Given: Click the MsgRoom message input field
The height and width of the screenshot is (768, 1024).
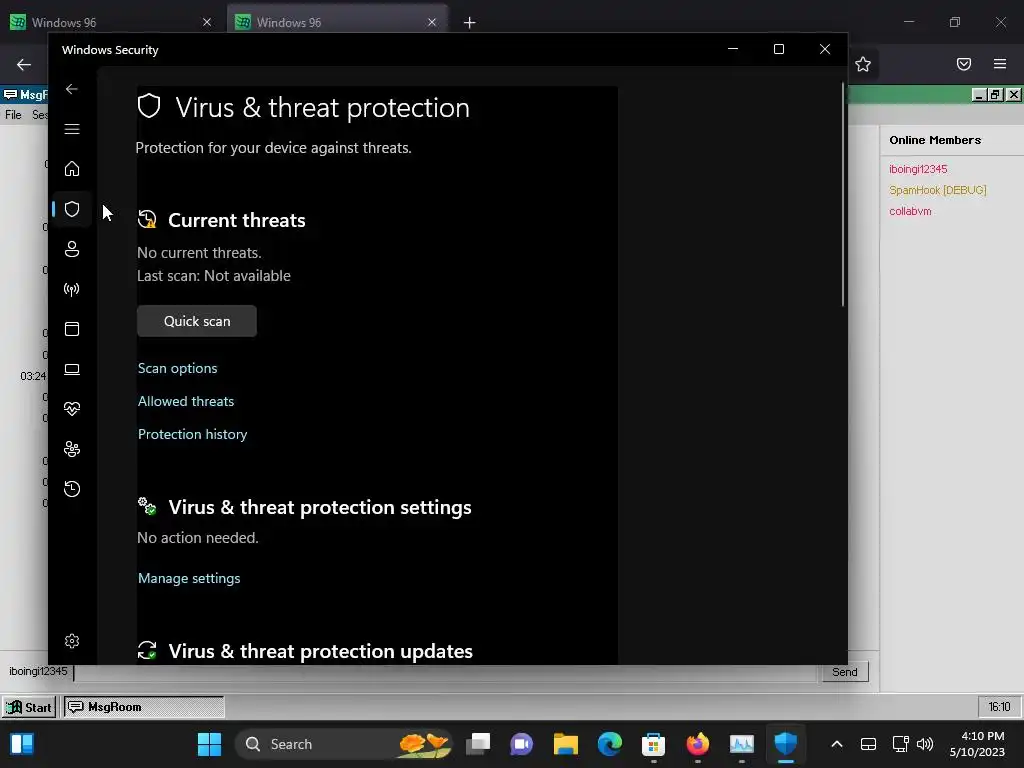Looking at the screenshot, I should coord(445,672).
